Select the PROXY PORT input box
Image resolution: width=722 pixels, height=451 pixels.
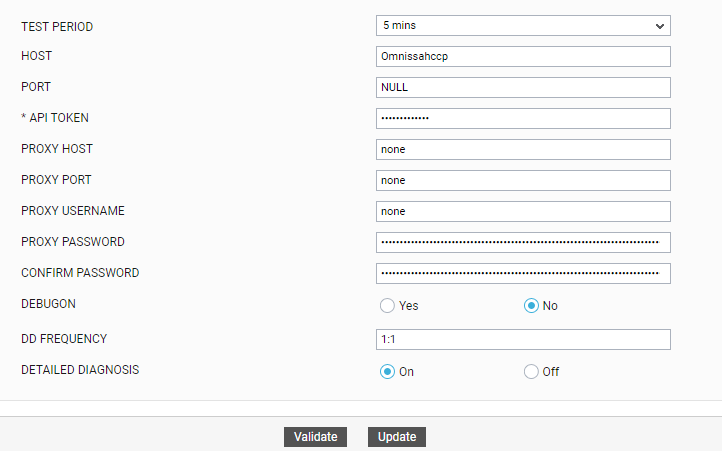pos(522,180)
